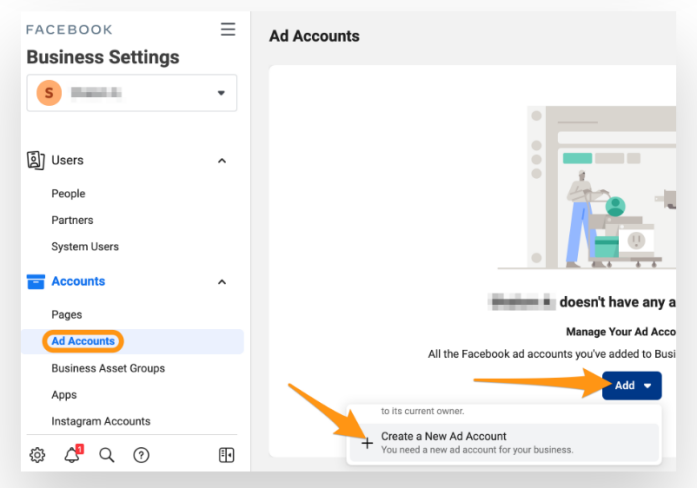Image resolution: width=697 pixels, height=489 pixels.
Task: Click the plus icon beside Create a New Ad Account
Action: [x=367, y=443]
